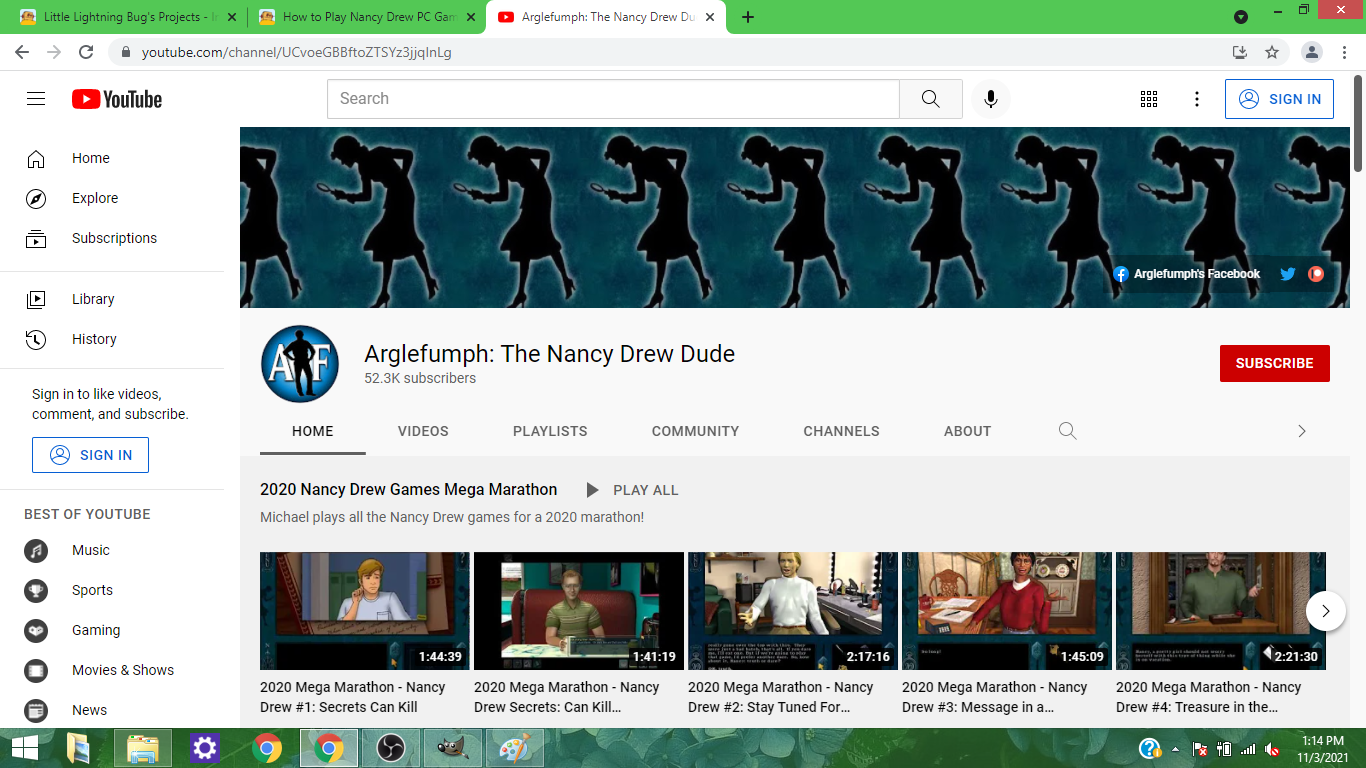Open OBS Studio from taskbar
The width and height of the screenshot is (1366, 768).
click(390, 748)
